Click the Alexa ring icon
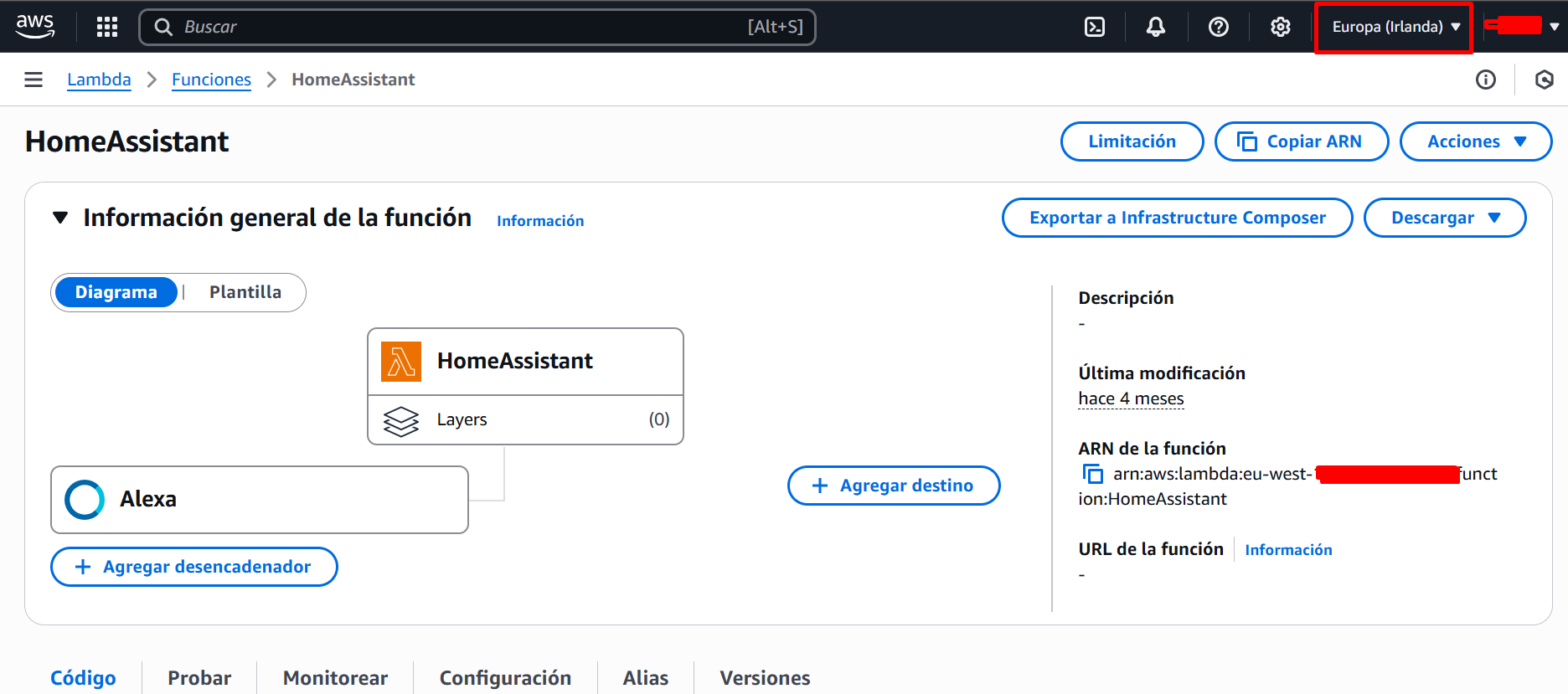 tap(85, 500)
